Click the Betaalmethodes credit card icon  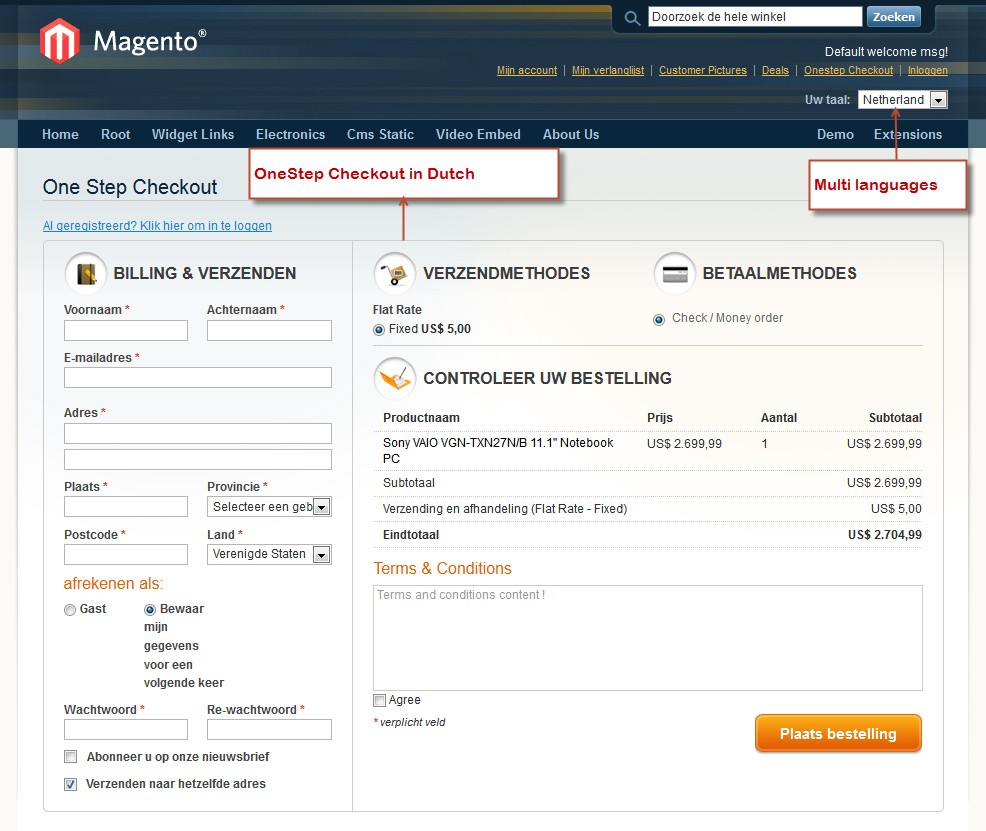(x=675, y=273)
